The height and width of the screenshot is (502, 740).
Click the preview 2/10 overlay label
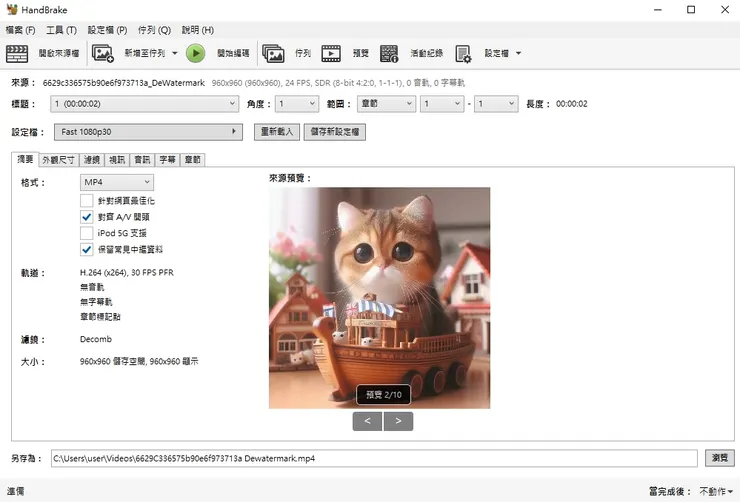point(383,395)
